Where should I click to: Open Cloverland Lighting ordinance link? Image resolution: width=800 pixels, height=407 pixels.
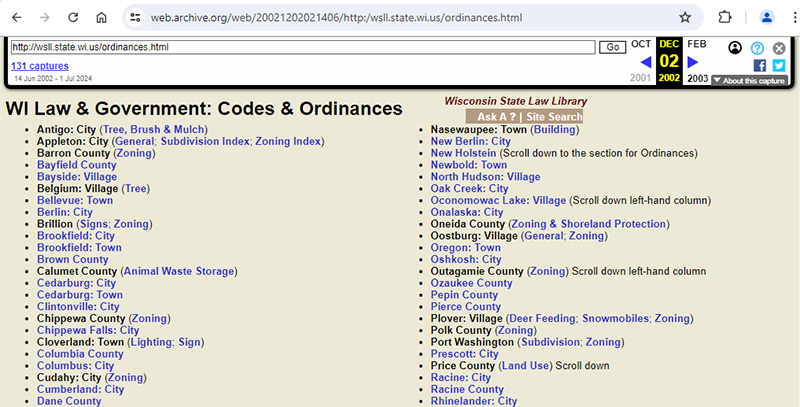[151, 342]
